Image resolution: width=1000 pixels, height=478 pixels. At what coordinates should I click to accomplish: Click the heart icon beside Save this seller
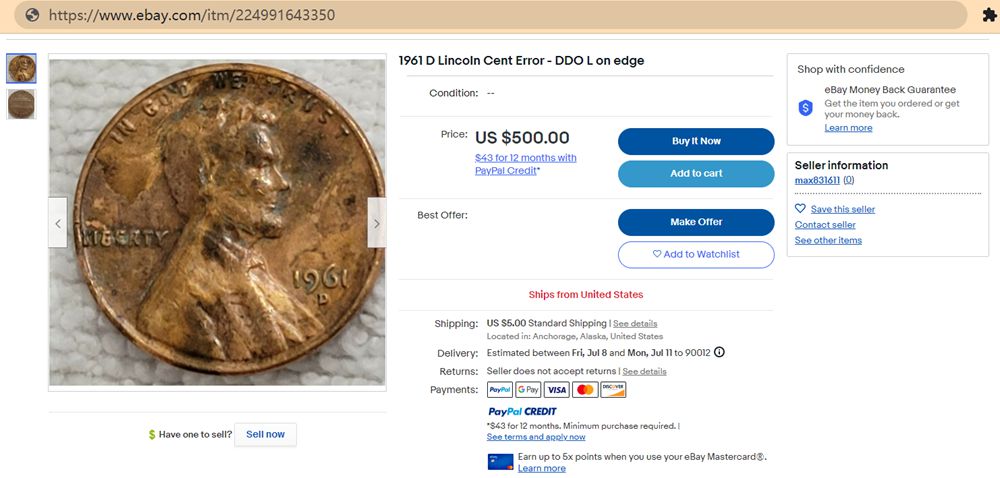pos(800,209)
